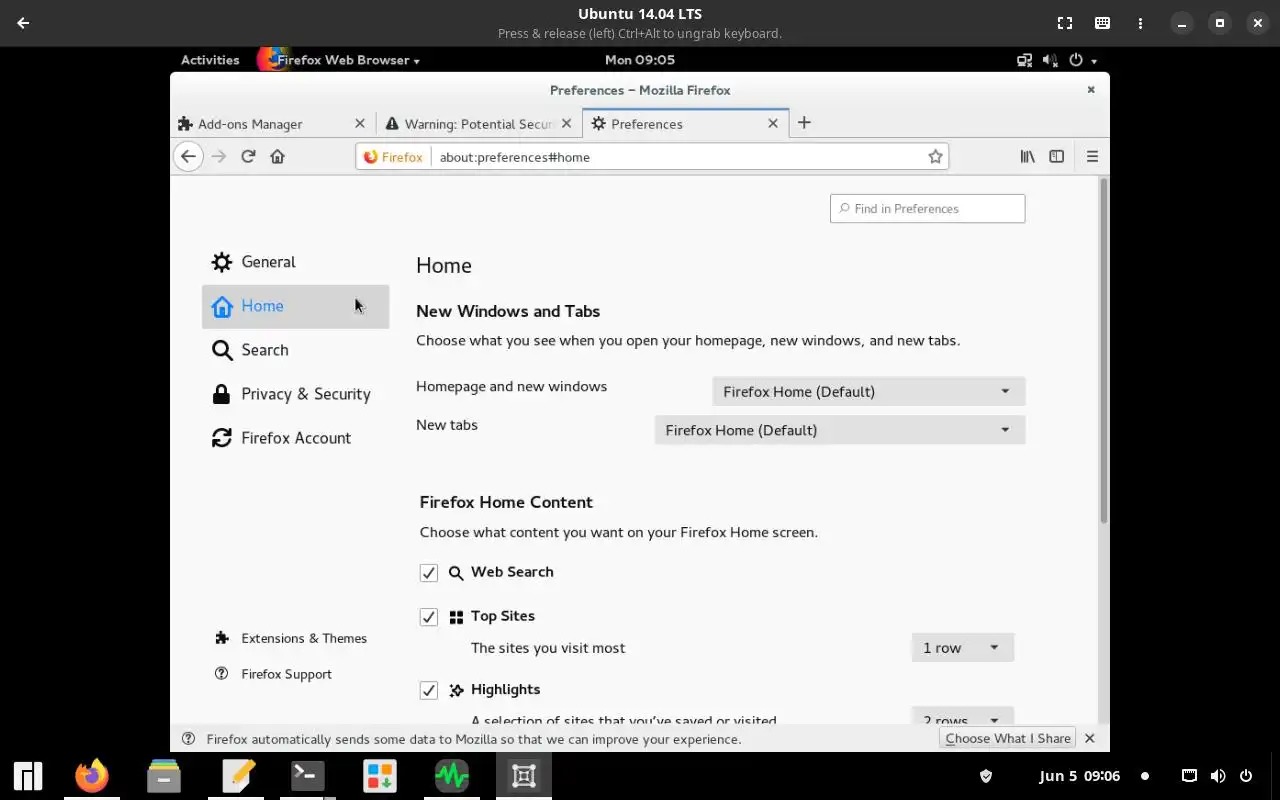Open the Library bookshelf icon

pos(1027,156)
